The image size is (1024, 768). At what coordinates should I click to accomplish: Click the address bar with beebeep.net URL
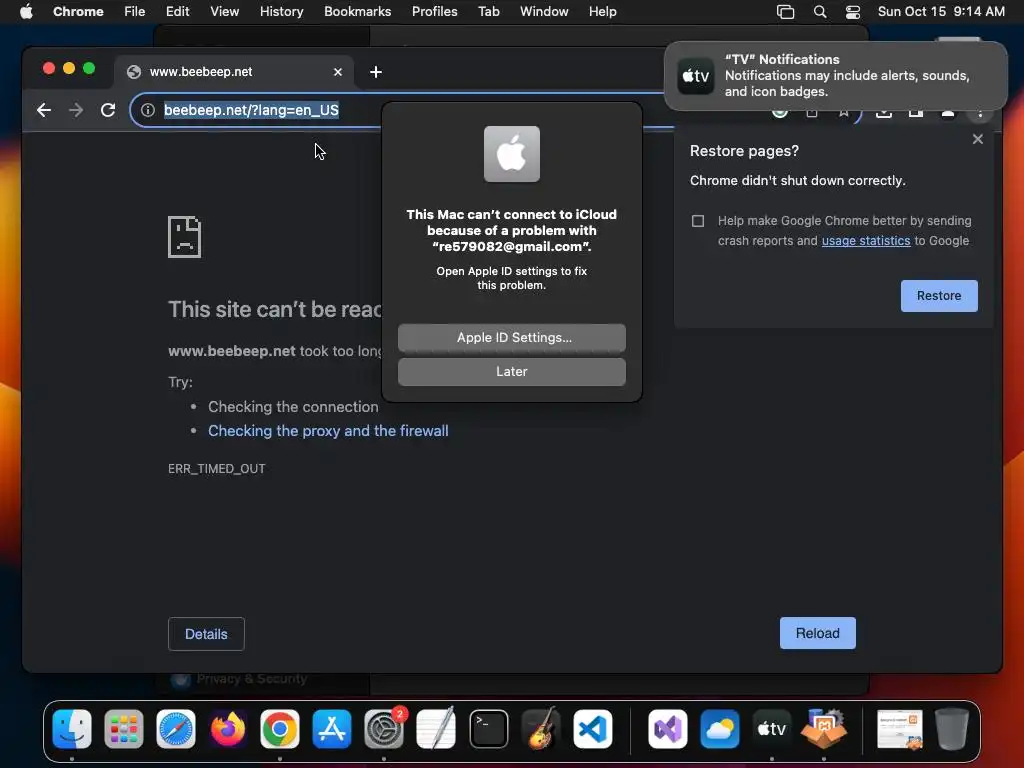[x=251, y=110]
